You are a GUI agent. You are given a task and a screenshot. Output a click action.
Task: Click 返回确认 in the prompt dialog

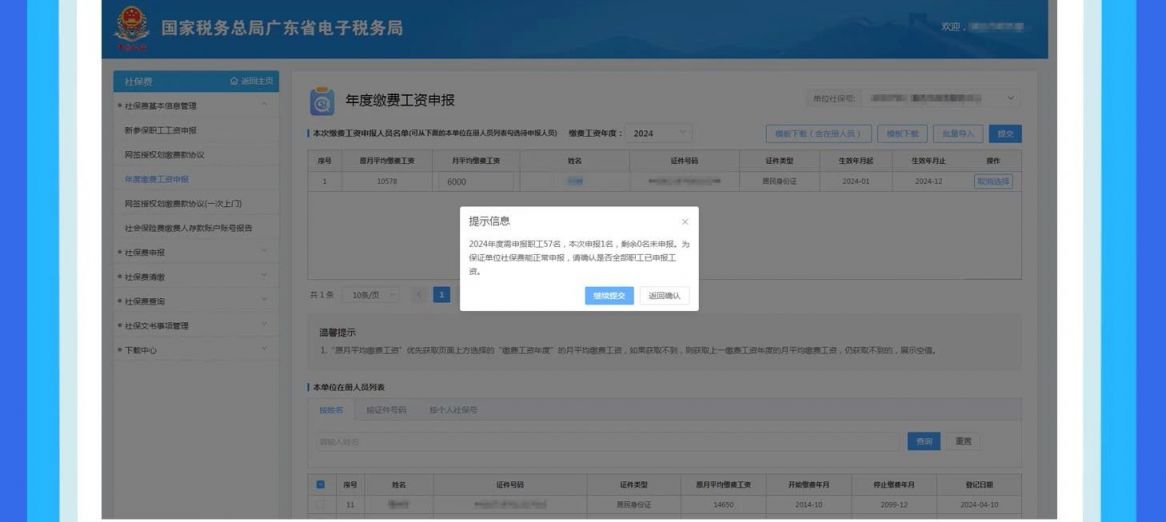pyautogui.click(x=664, y=296)
